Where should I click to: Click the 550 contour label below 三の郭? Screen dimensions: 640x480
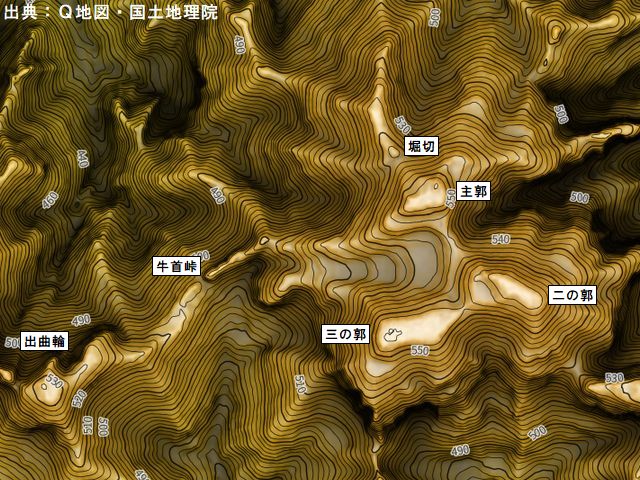coord(420,351)
